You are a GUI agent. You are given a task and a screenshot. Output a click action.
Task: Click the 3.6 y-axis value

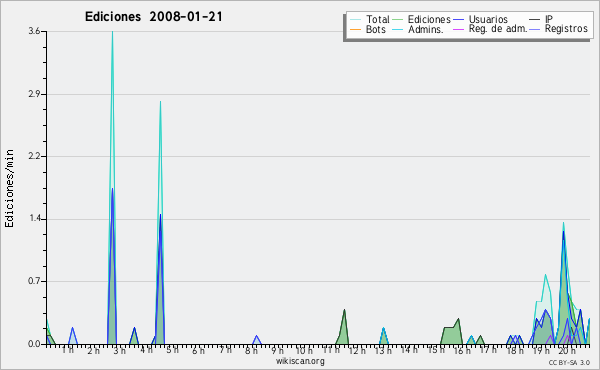pyautogui.click(x=34, y=31)
